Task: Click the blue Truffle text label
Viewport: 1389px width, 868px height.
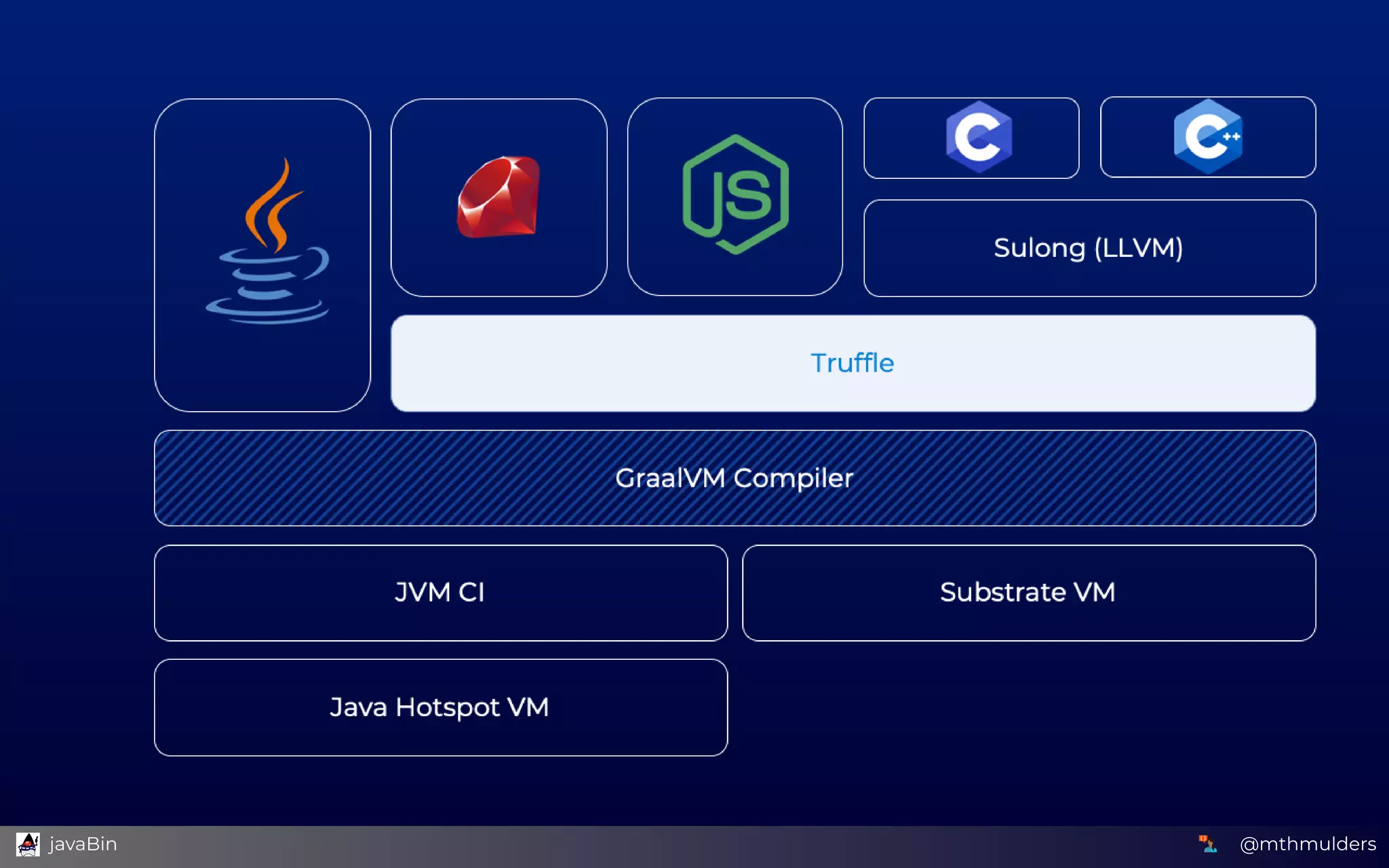Action: [852, 363]
